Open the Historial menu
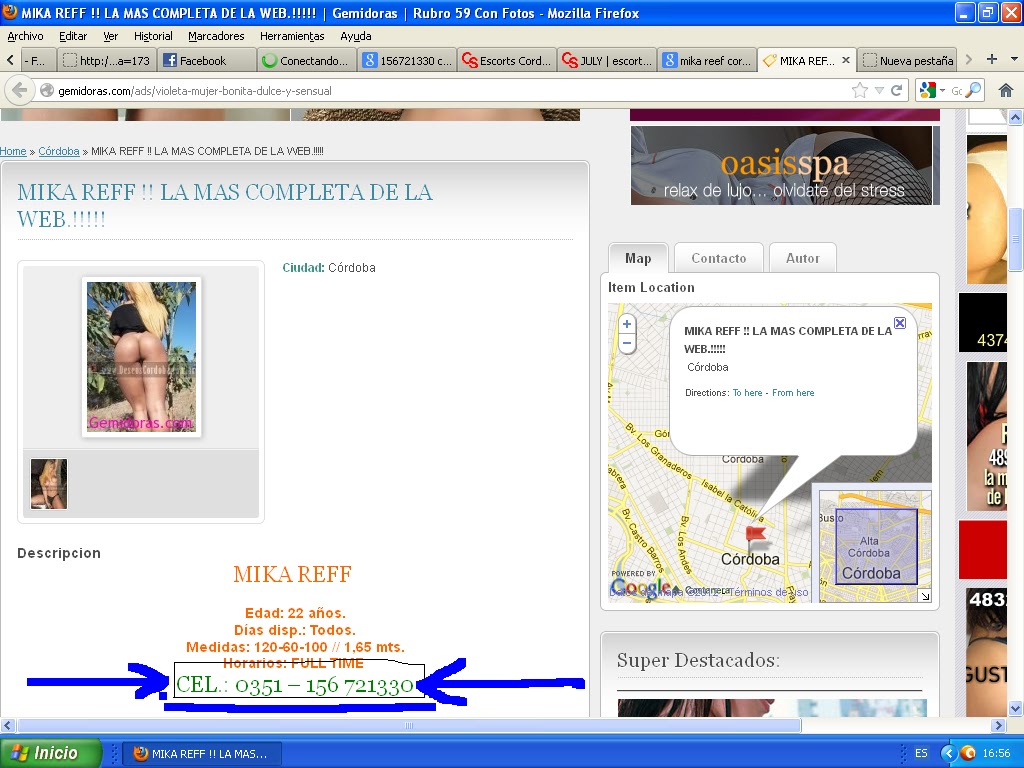Screen dimensions: 1024x768 pyautogui.click(x=153, y=36)
